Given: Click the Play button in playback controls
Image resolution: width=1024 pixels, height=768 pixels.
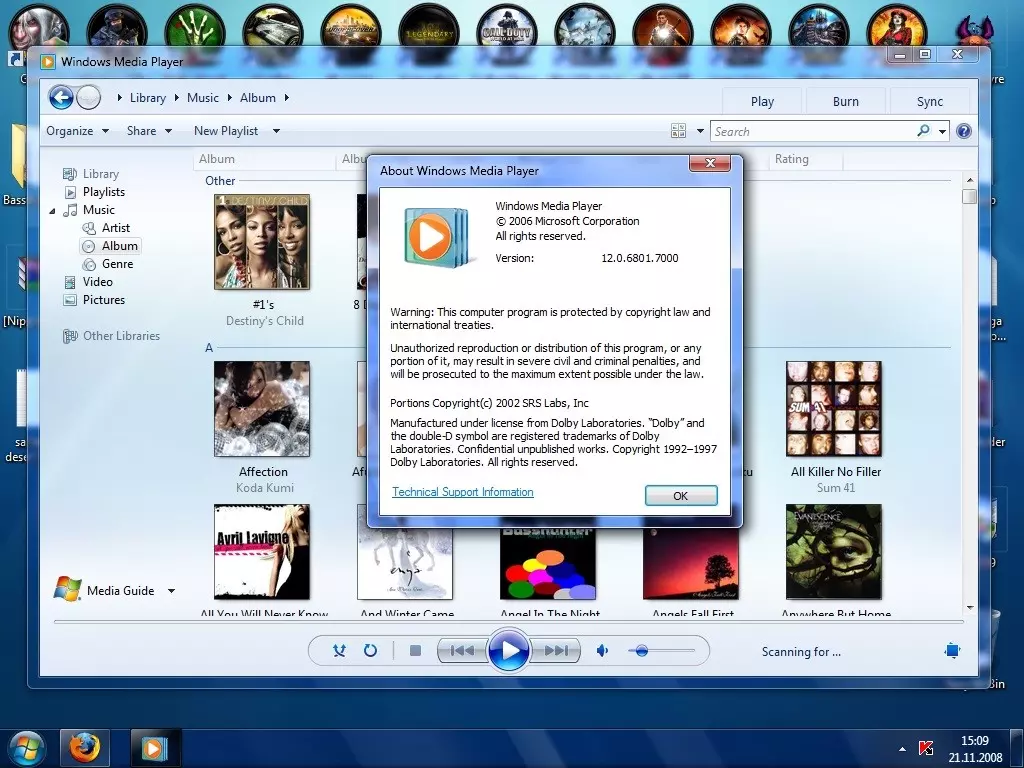Looking at the screenshot, I should pos(509,651).
